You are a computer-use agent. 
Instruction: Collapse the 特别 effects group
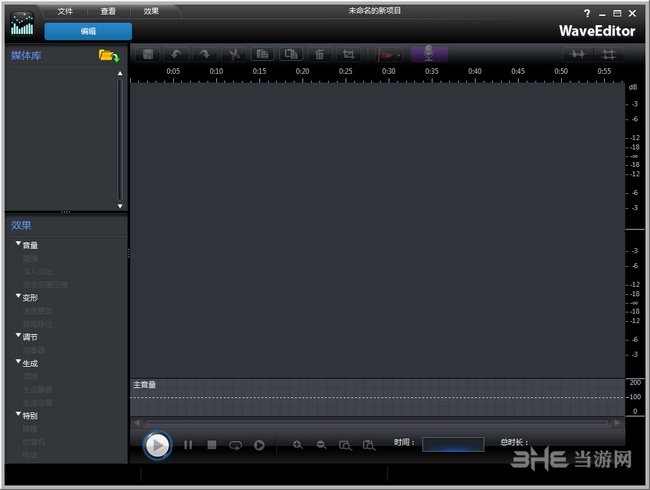pyautogui.click(x=18, y=414)
